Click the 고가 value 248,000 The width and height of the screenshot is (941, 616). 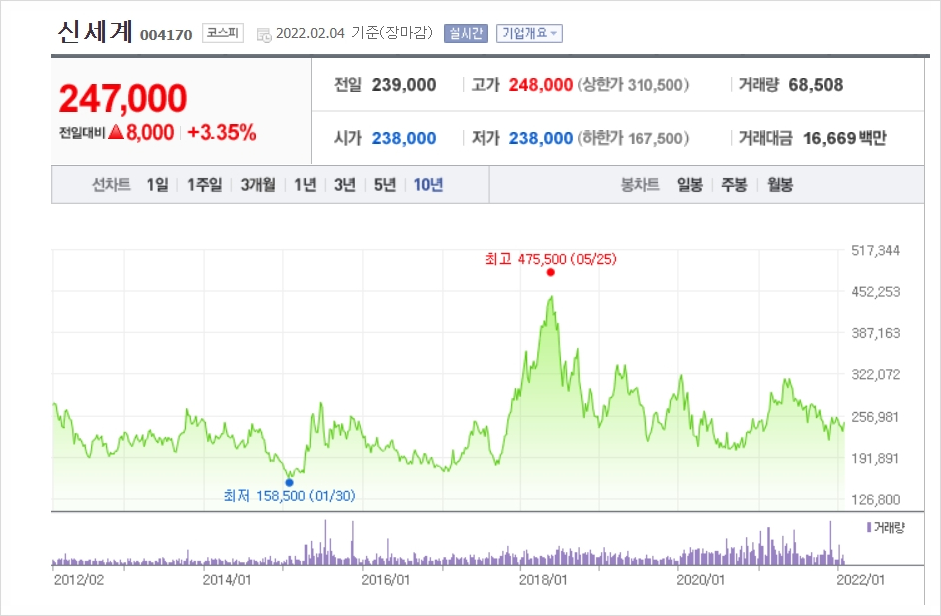tap(541, 85)
